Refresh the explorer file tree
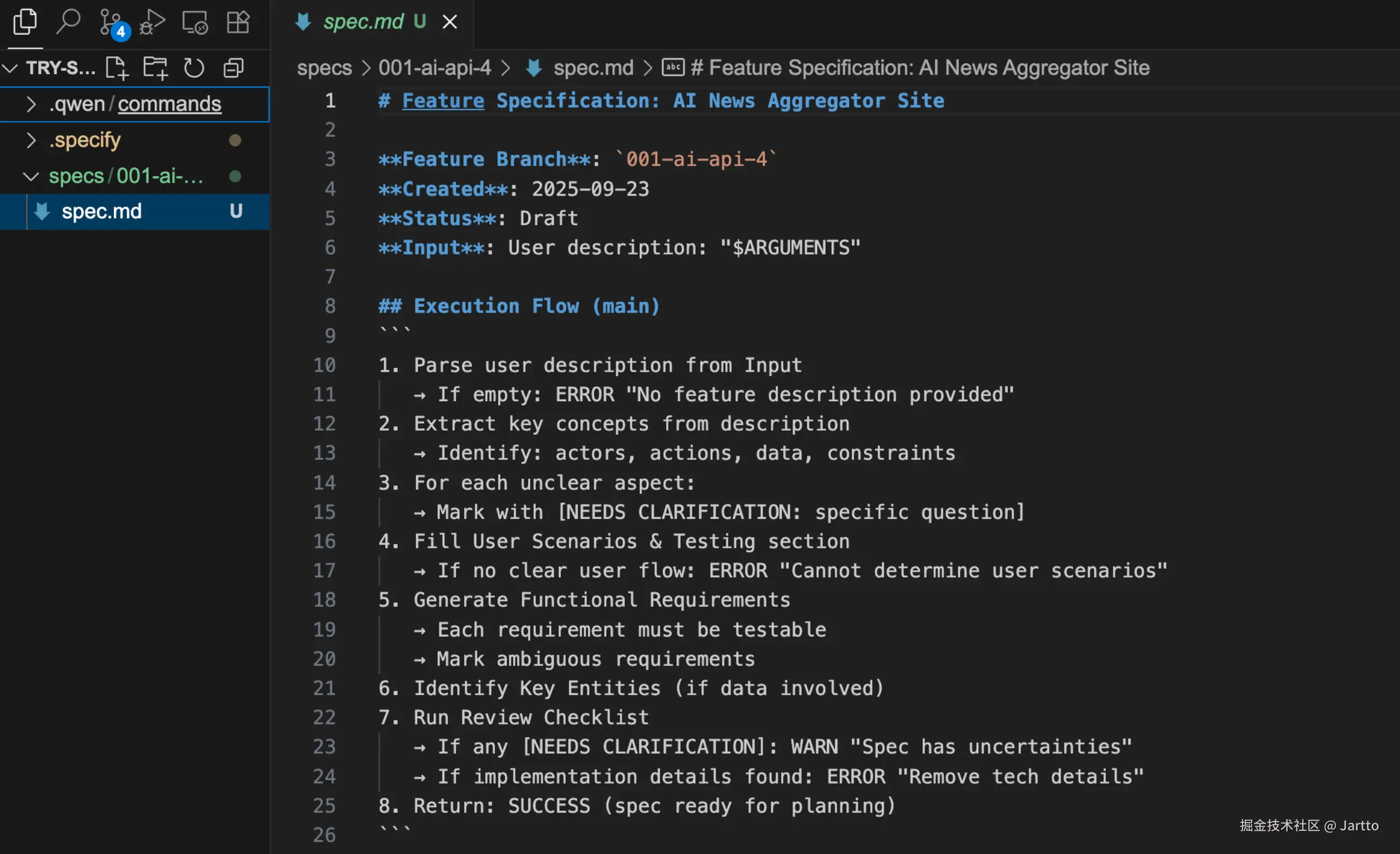Viewport: 1400px width, 854px height. coord(194,68)
